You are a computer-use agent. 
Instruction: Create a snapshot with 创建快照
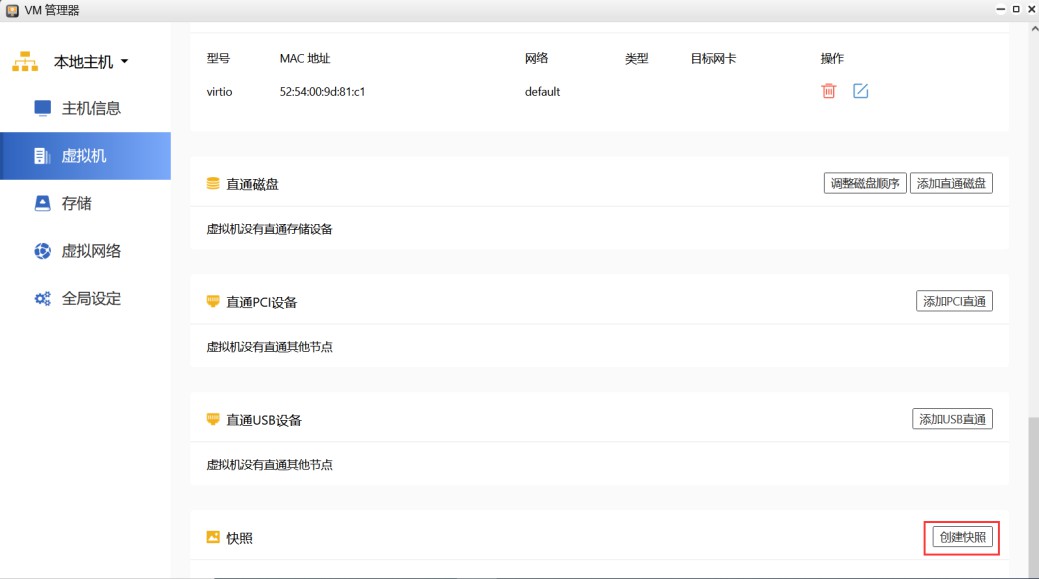tap(960, 537)
